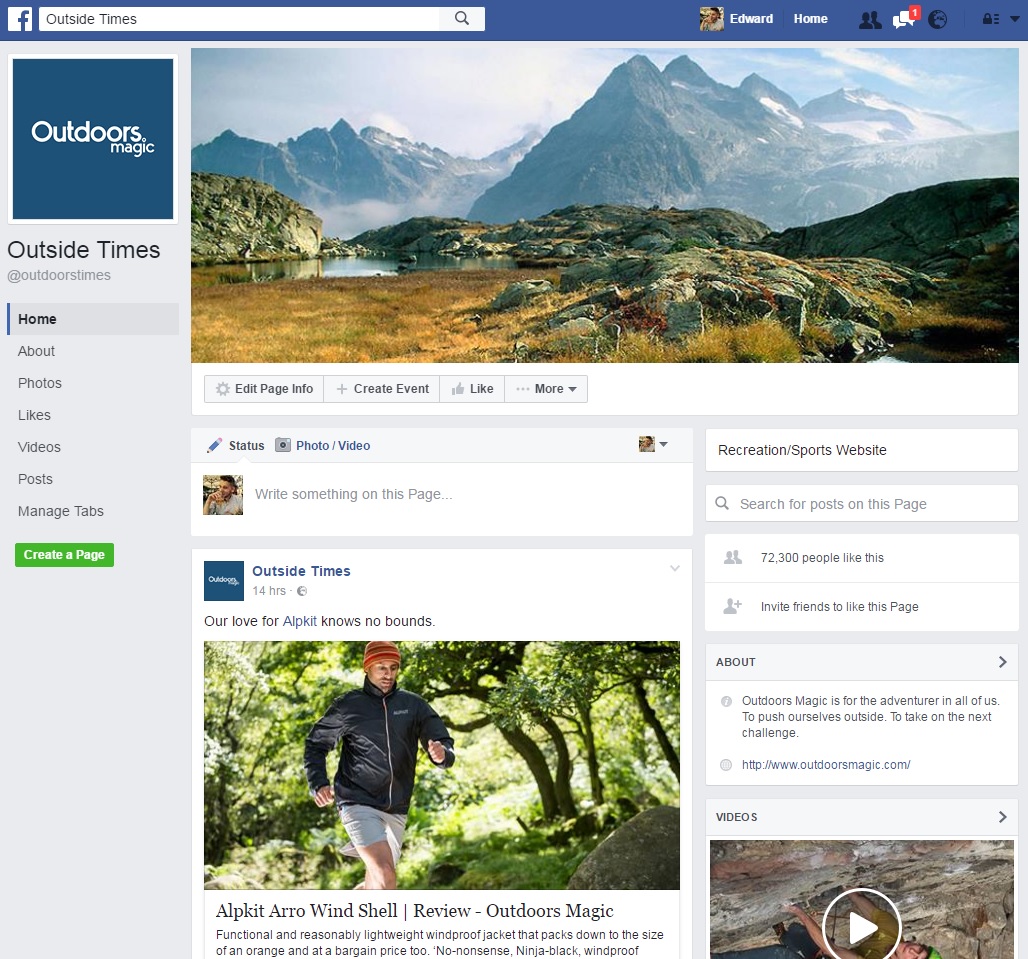Go to Home in top bar
1028x959 pixels.
pos(810,19)
